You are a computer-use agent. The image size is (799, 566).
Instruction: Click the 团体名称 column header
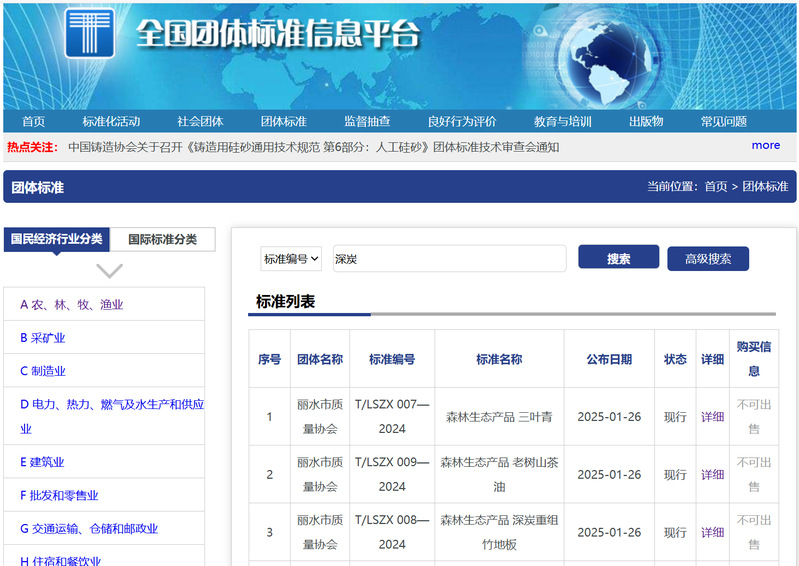(x=320, y=359)
